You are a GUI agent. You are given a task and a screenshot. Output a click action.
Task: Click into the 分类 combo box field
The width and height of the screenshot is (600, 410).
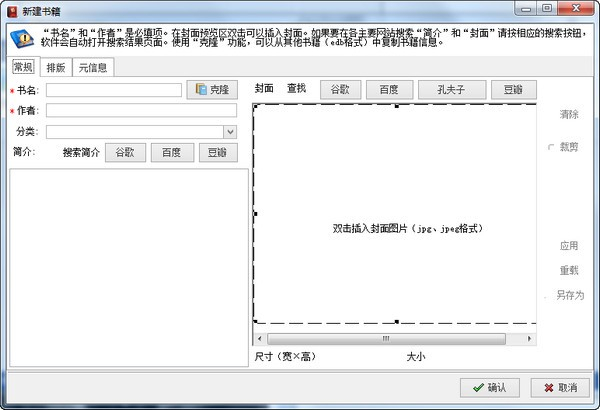tap(135, 132)
